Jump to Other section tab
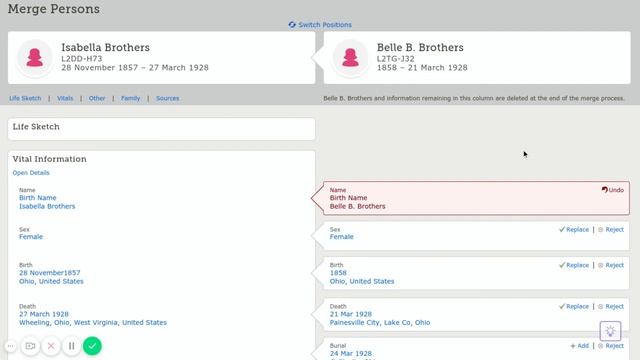 point(97,98)
